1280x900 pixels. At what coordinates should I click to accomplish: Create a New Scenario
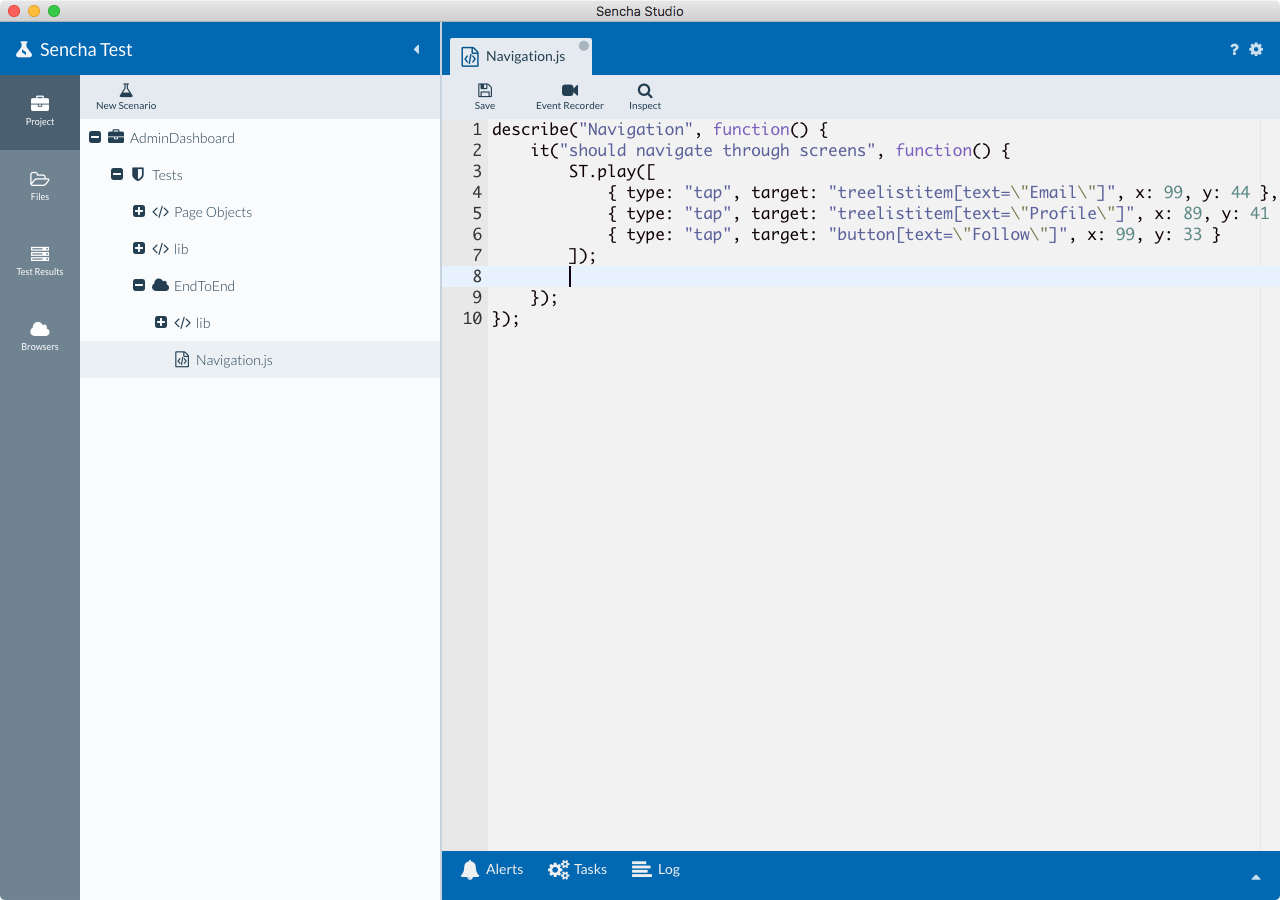126,97
